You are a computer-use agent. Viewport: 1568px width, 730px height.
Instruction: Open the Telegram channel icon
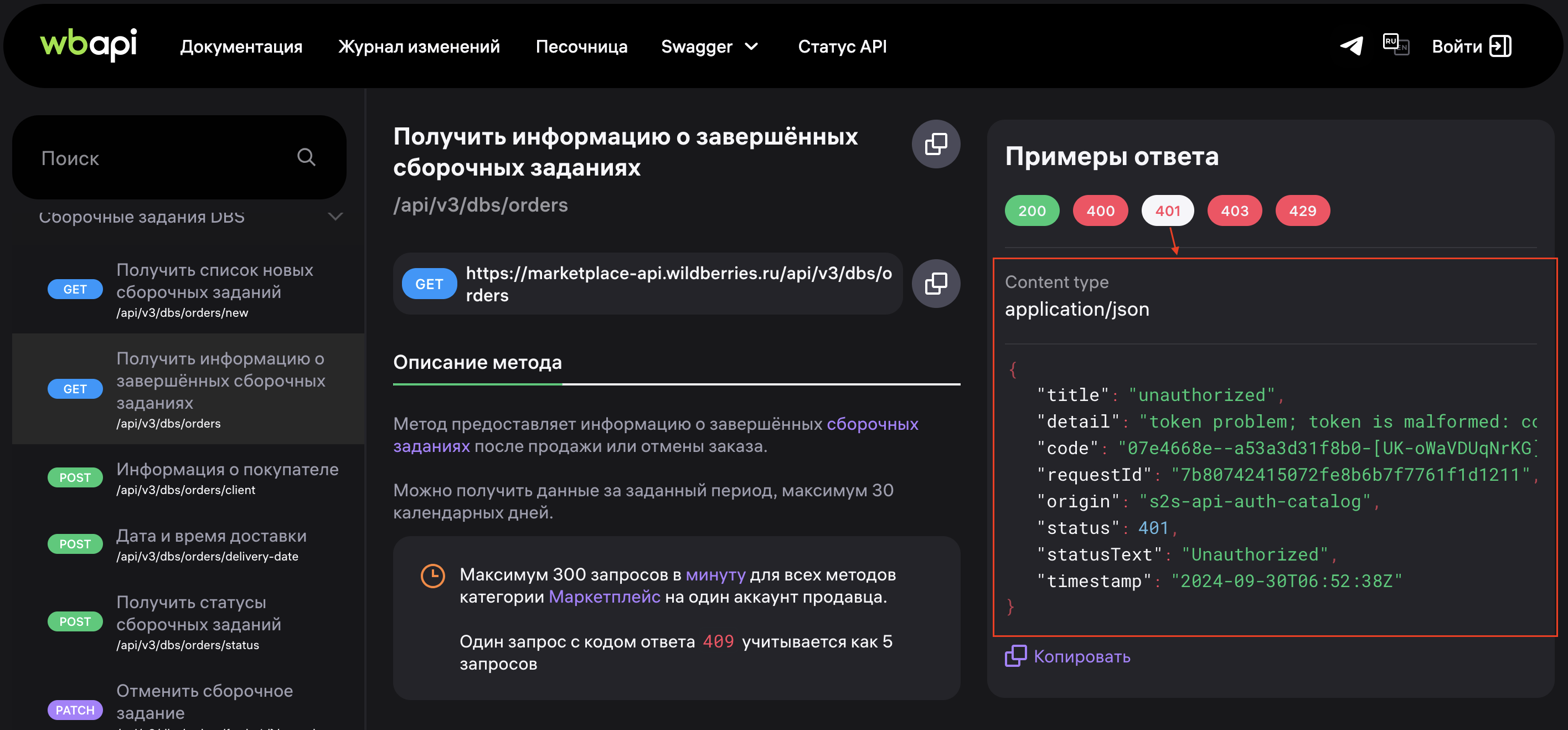[1351, 45]
